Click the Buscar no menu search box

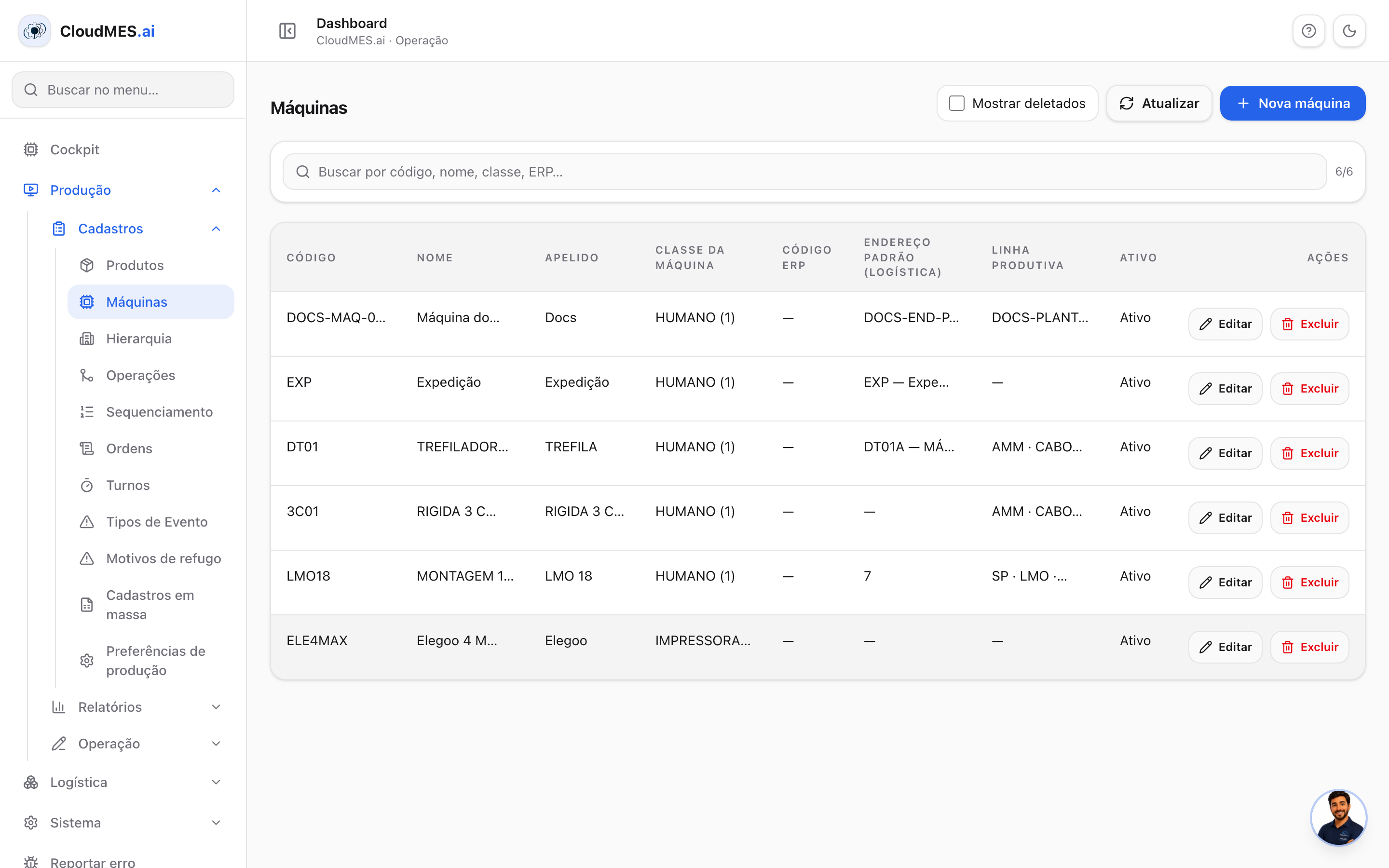[x=123, y=90]
